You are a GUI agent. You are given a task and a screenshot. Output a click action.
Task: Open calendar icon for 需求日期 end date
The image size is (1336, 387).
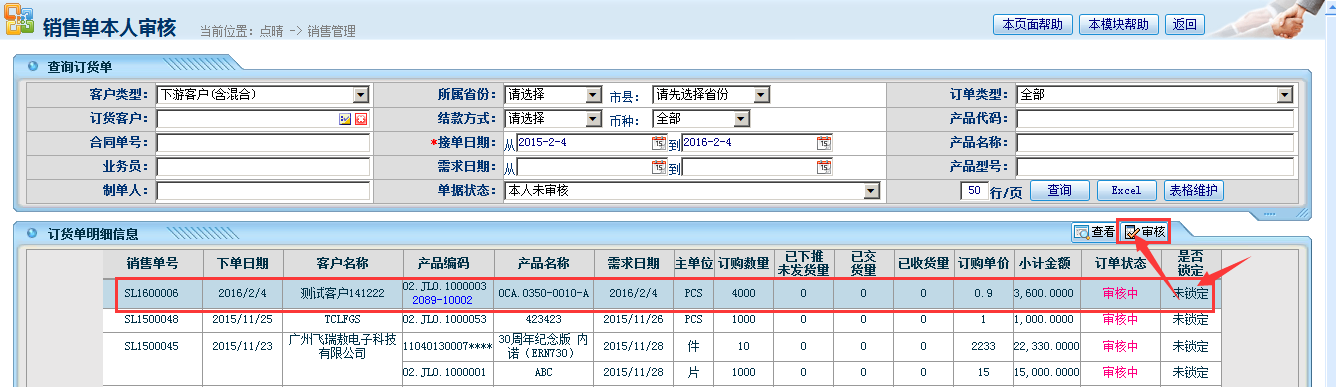click(x=824, y=167)
